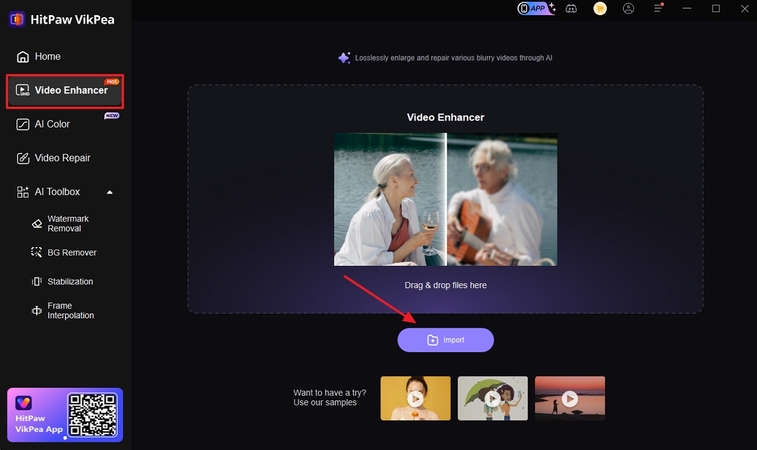Maximize the HitPaw VikPea window
This screenshot has height=450, width=757.
coord(716,8)
